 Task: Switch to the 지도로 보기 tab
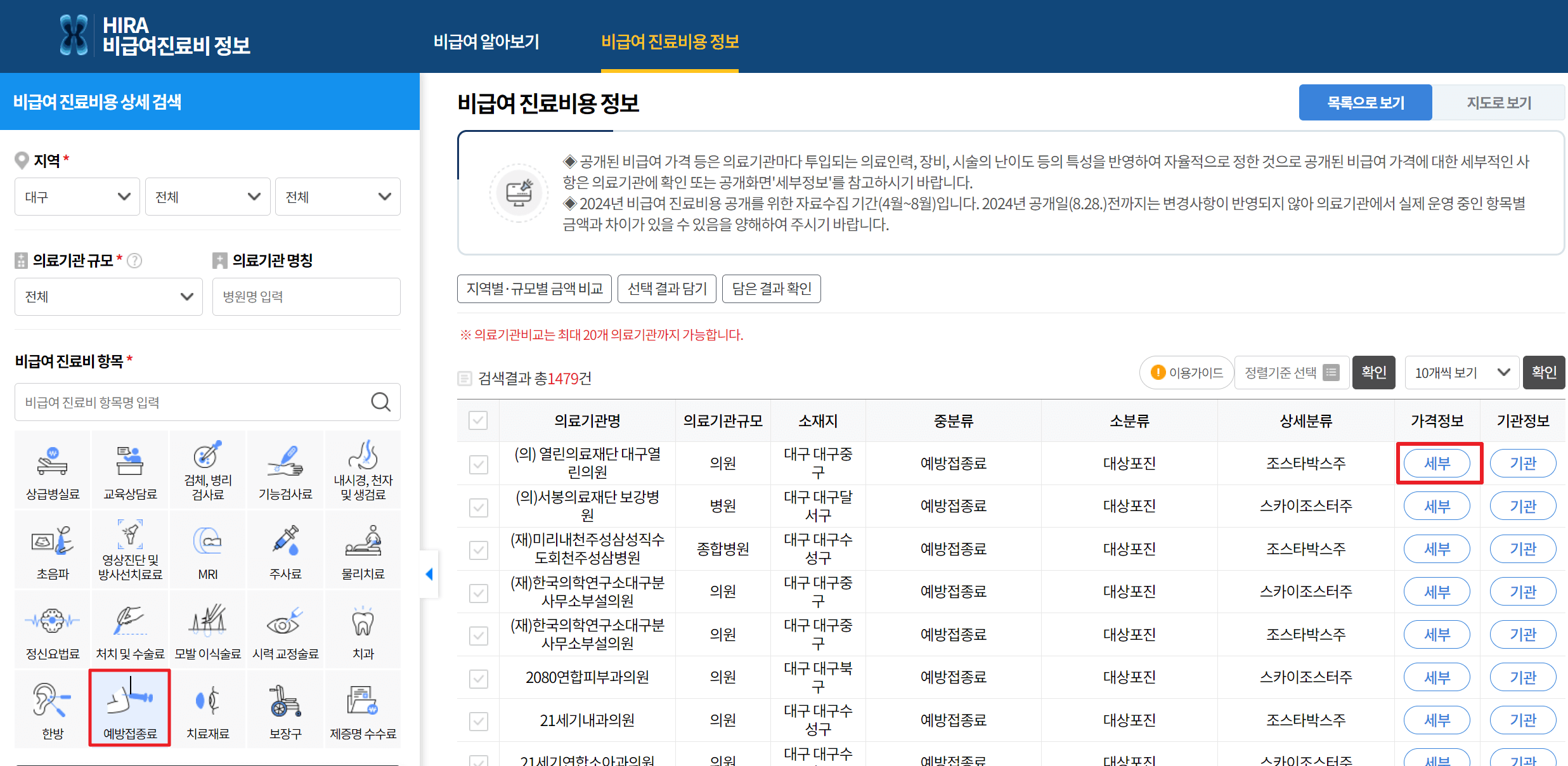(1498, 103)
